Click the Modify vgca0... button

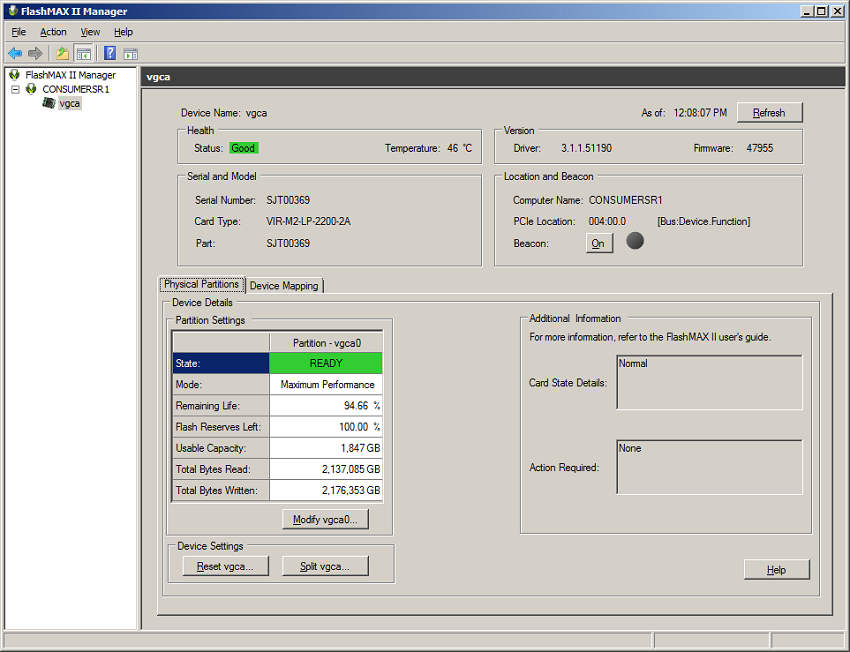[325, 520]
